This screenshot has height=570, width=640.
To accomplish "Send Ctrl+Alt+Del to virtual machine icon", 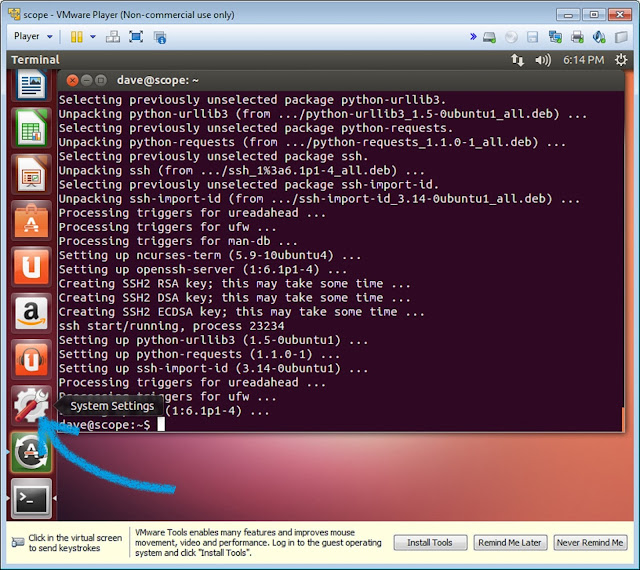I will pos(113,37).
